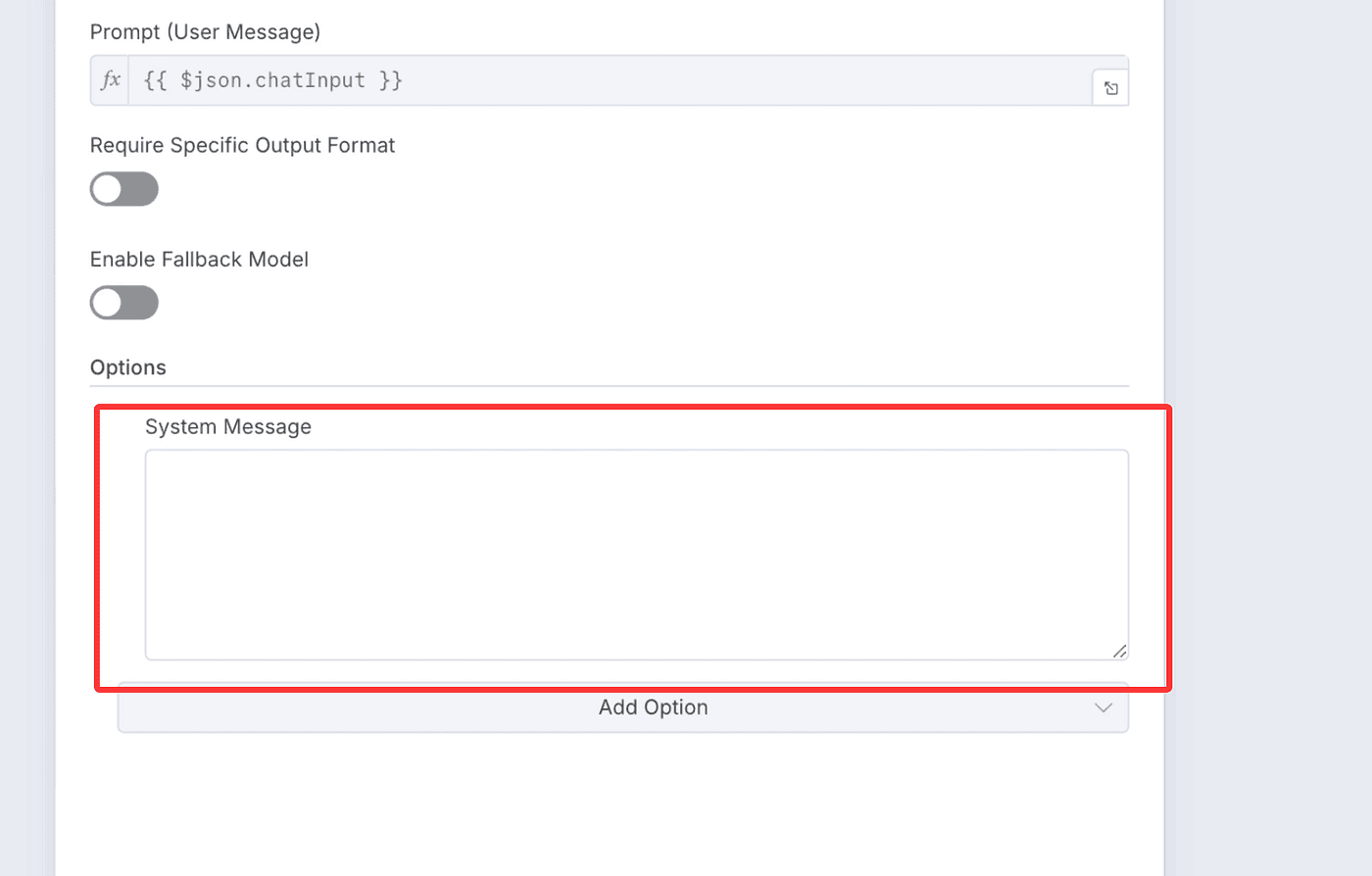Click the Require Specific Output Format label
The height and width of the screenshot is (876, 1372).
(242, 146)
